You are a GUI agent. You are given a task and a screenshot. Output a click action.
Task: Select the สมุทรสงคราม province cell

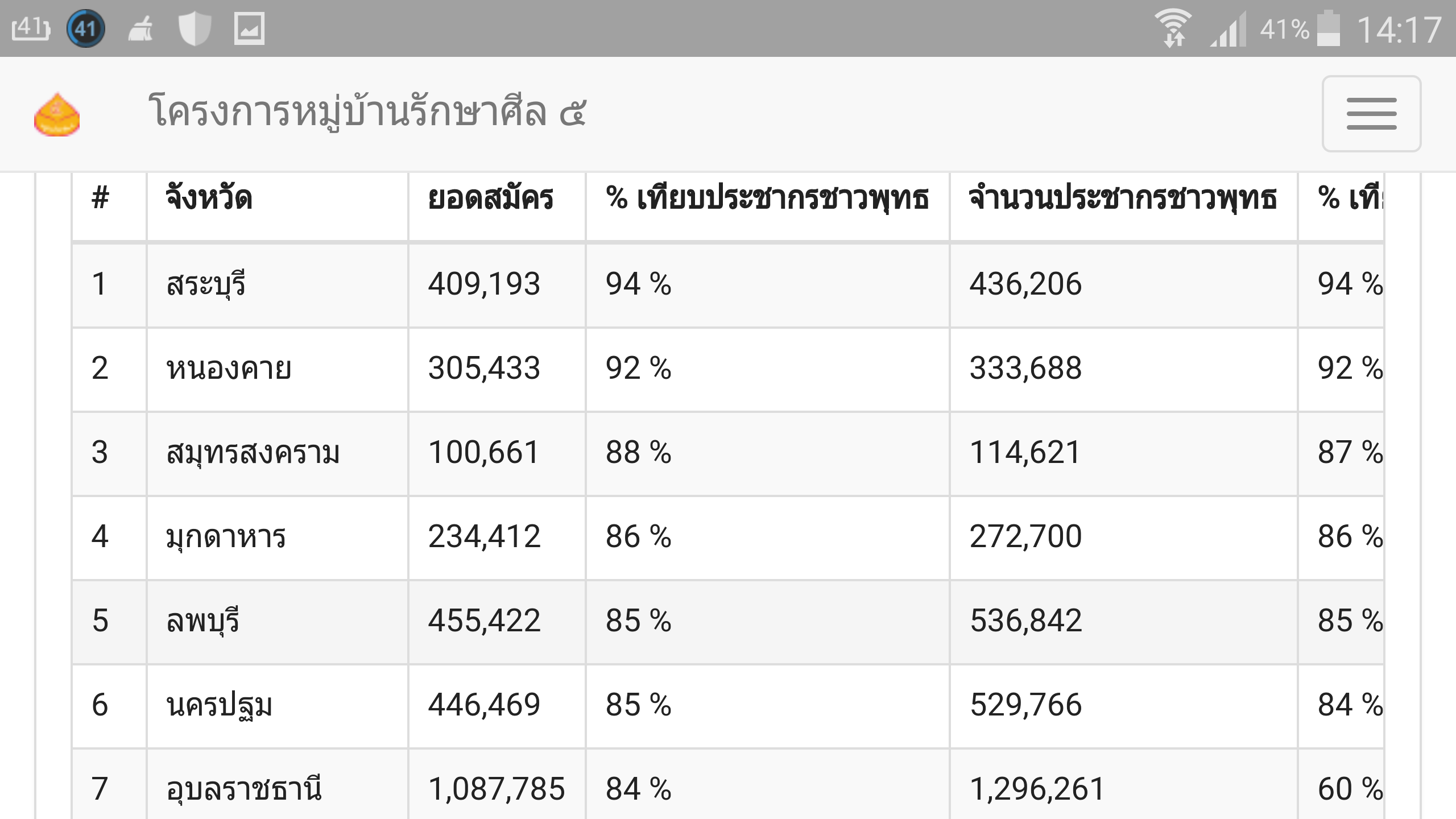(278, 453)
